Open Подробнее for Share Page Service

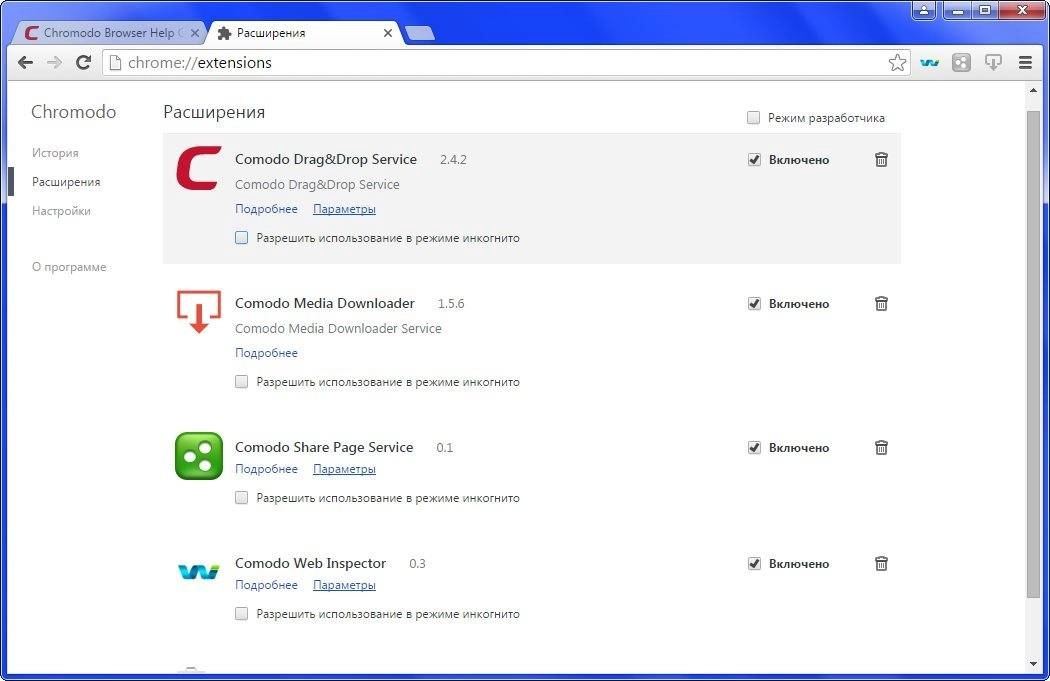[x=266, y=469]
